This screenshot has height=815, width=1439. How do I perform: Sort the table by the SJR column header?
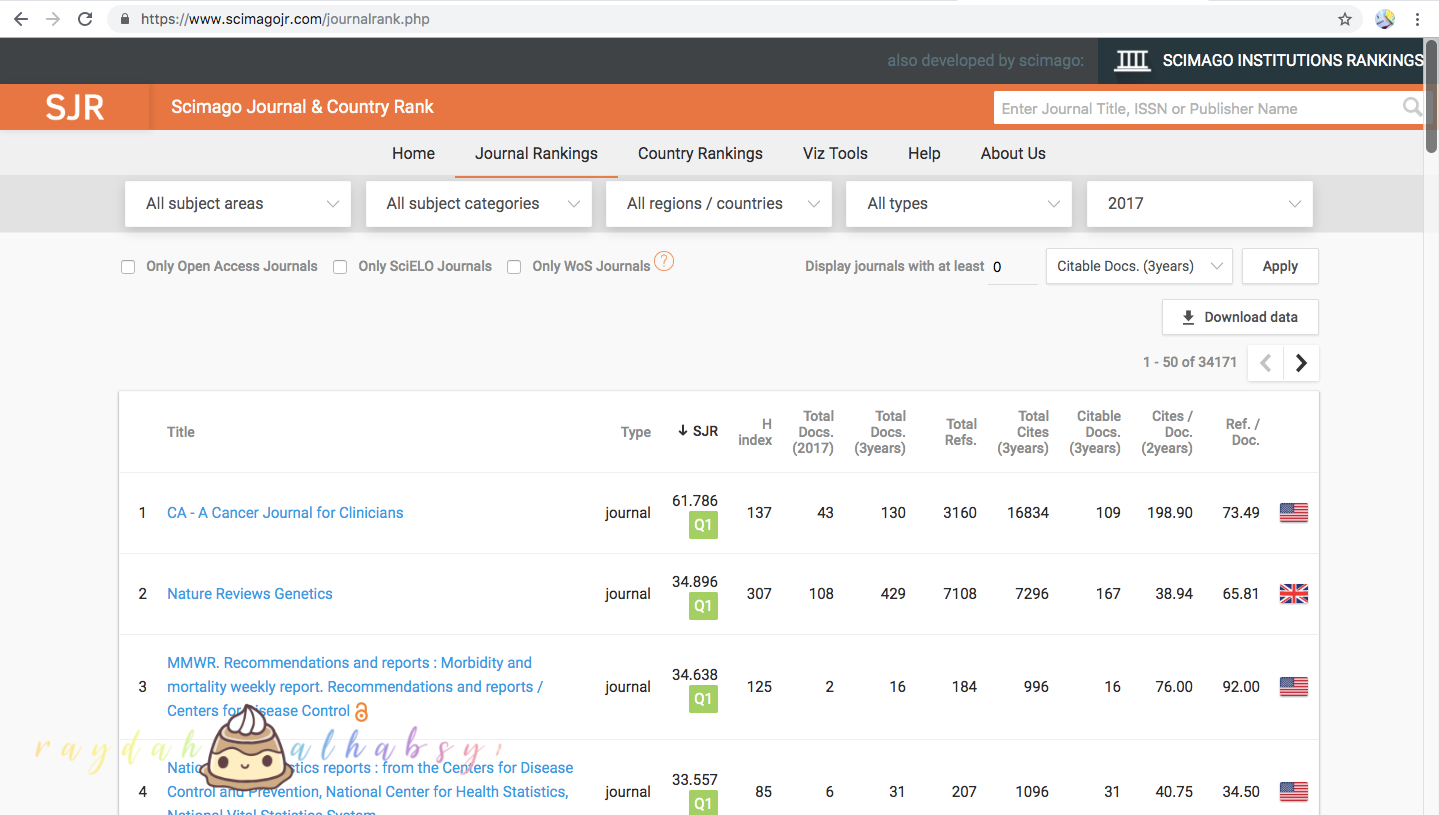pyautogui.click(x=698, y=432)
